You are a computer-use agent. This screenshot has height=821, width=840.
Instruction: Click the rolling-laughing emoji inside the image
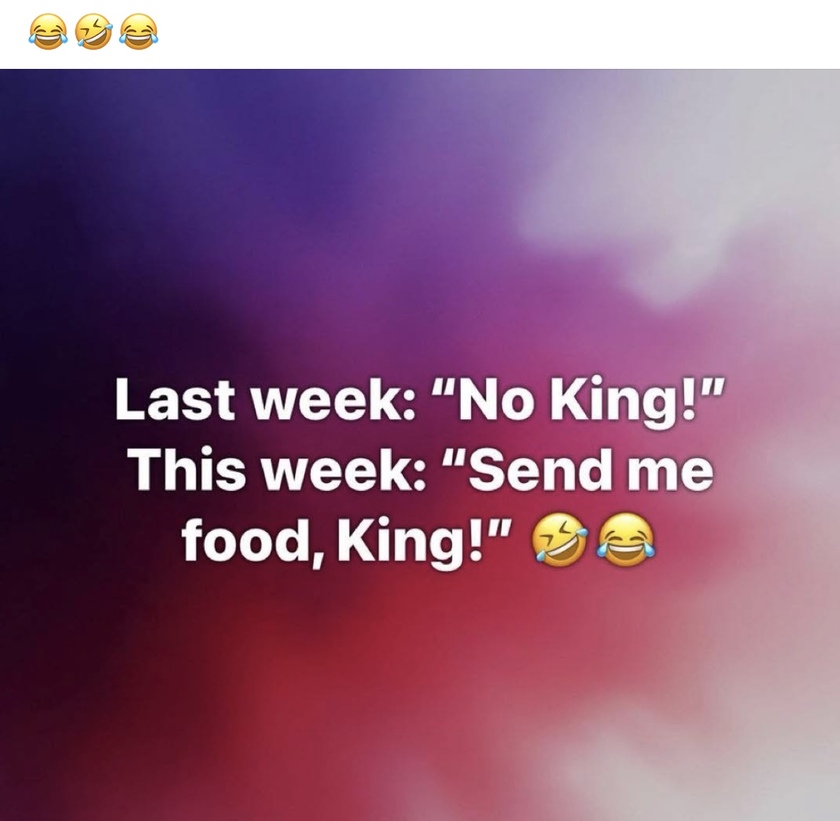560,540
